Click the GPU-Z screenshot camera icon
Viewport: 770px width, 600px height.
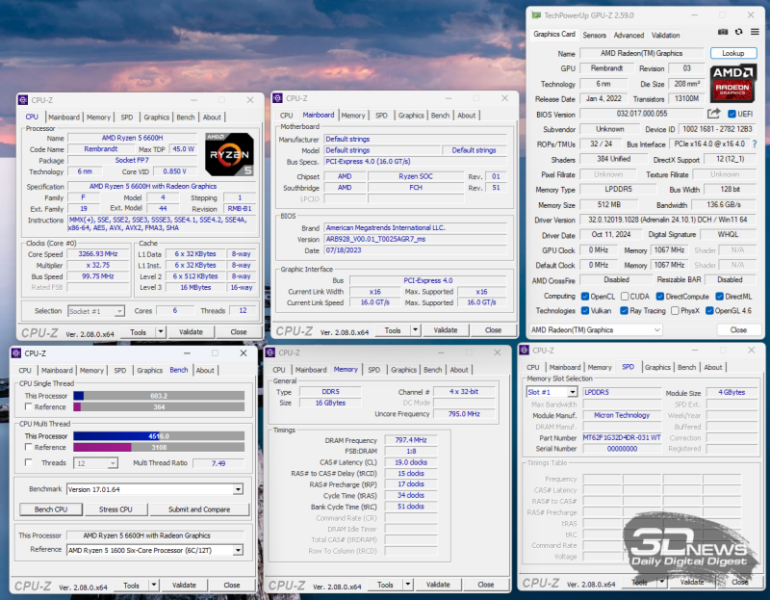722,33
